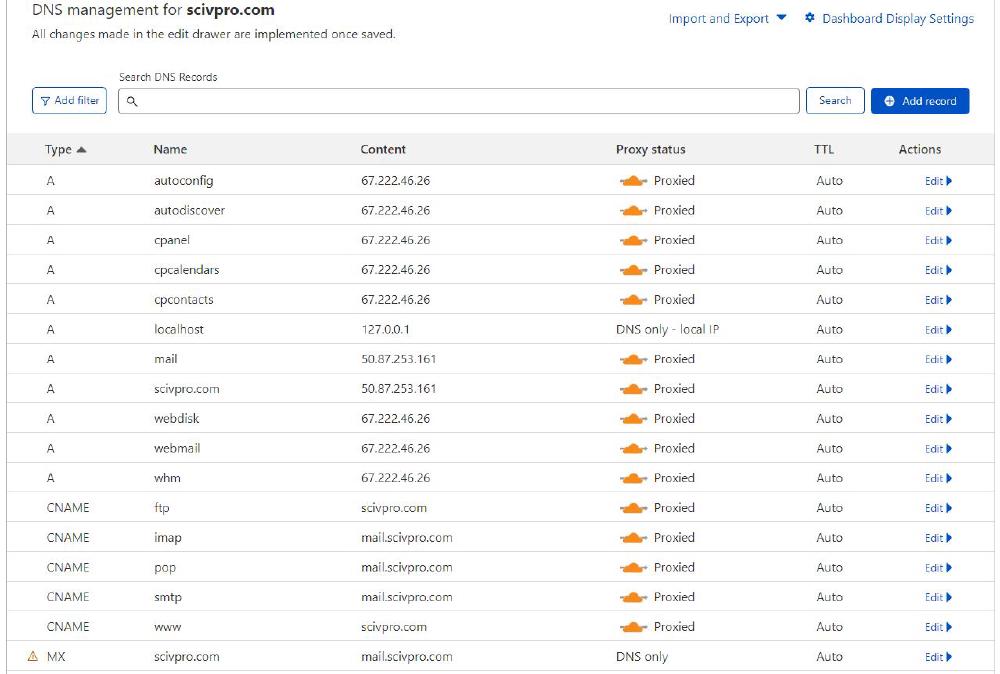1000x674 pixels.
Task: Click the cloud icon in the ftp CNAME row
Action: coord(633,508)
